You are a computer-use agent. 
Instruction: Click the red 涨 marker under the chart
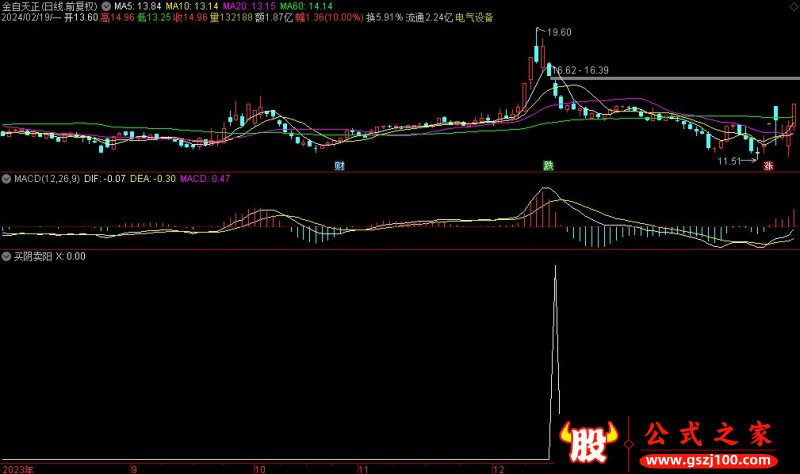[x=768, y=166]
